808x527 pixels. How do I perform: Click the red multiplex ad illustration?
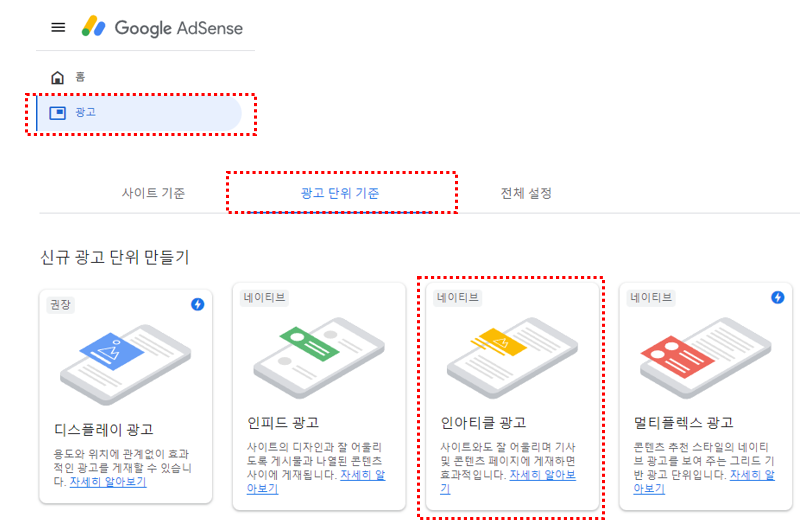tap(705, 357)
